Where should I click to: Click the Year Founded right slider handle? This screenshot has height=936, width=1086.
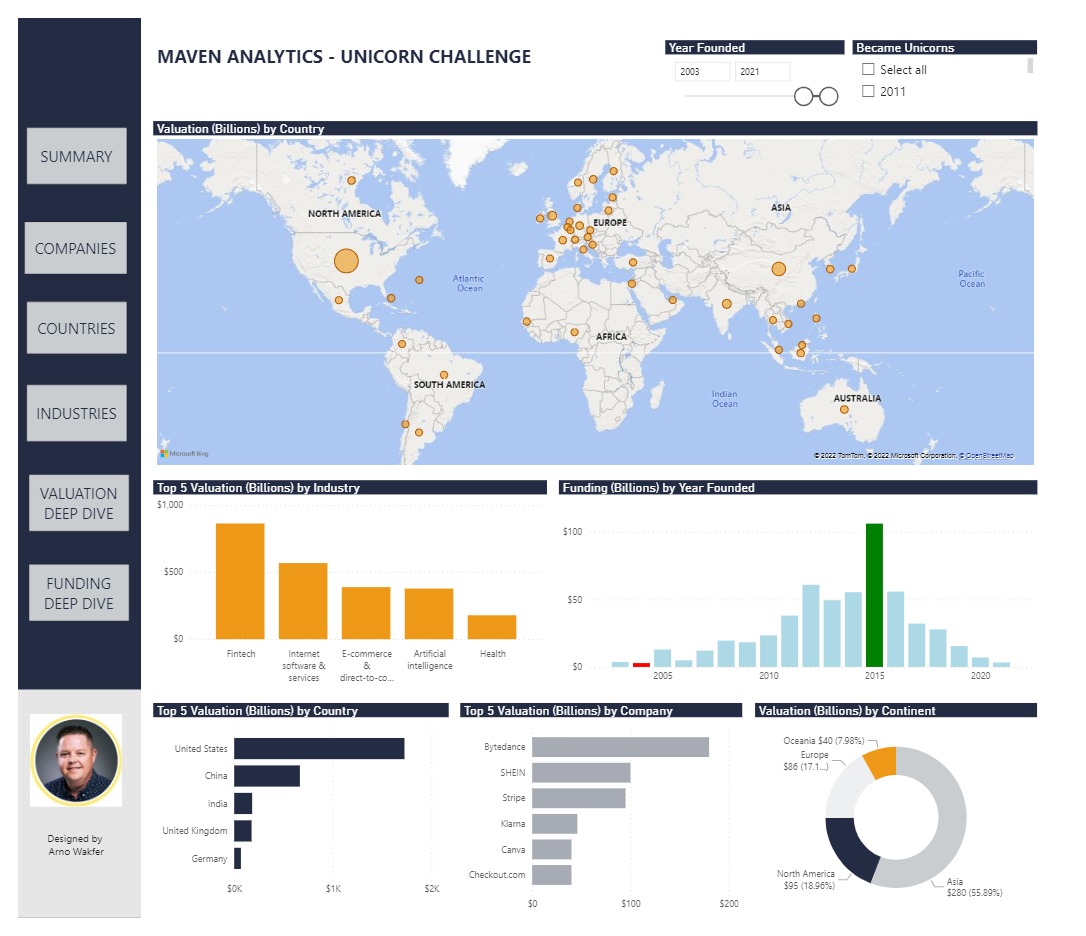pyautogui.click(x=828, y=96)
